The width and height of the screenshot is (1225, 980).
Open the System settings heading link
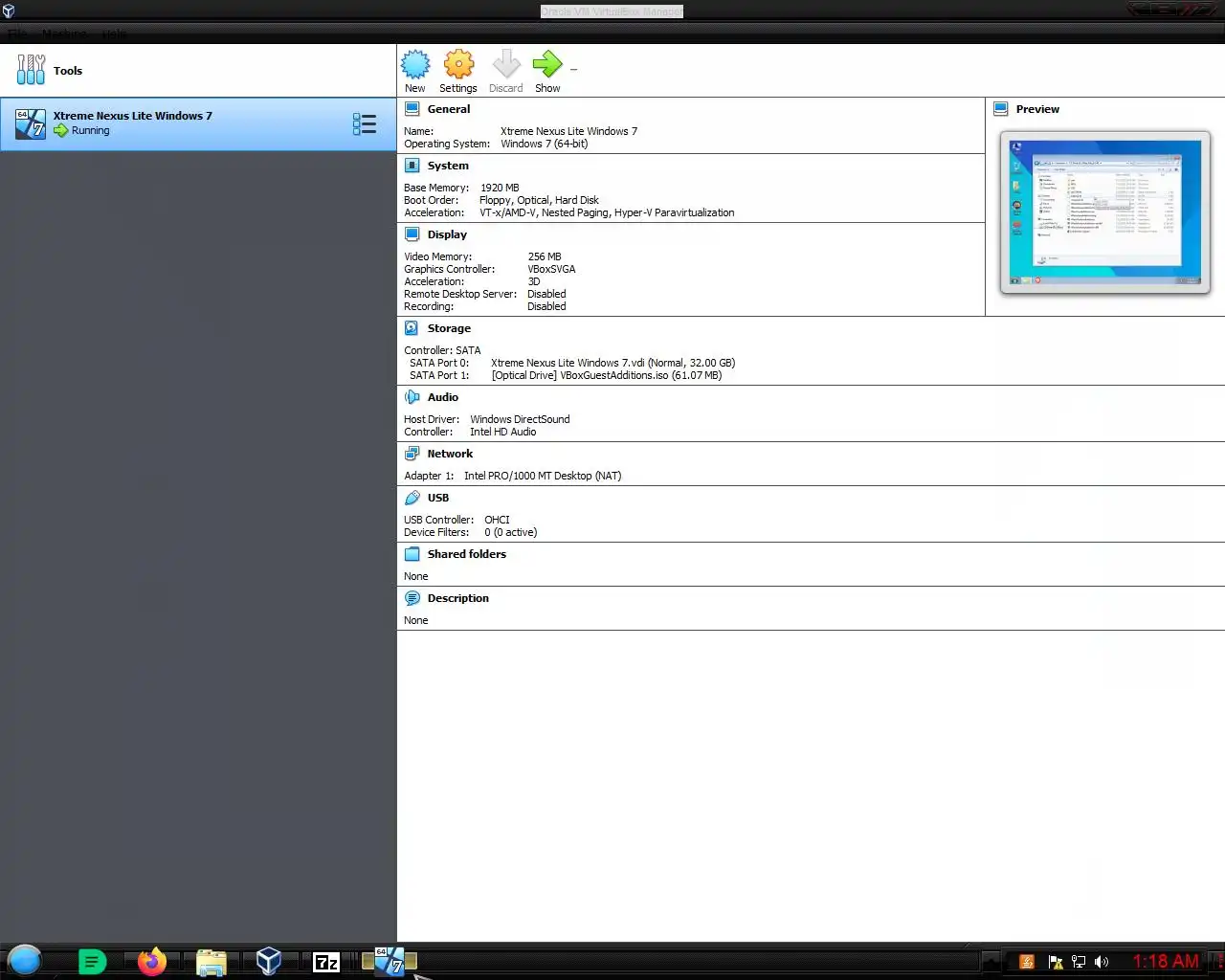(x=448, y=166)
